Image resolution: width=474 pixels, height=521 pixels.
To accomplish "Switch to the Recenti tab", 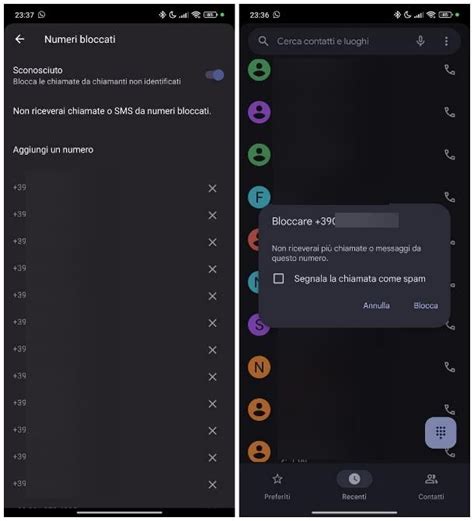I will (354, 486).
